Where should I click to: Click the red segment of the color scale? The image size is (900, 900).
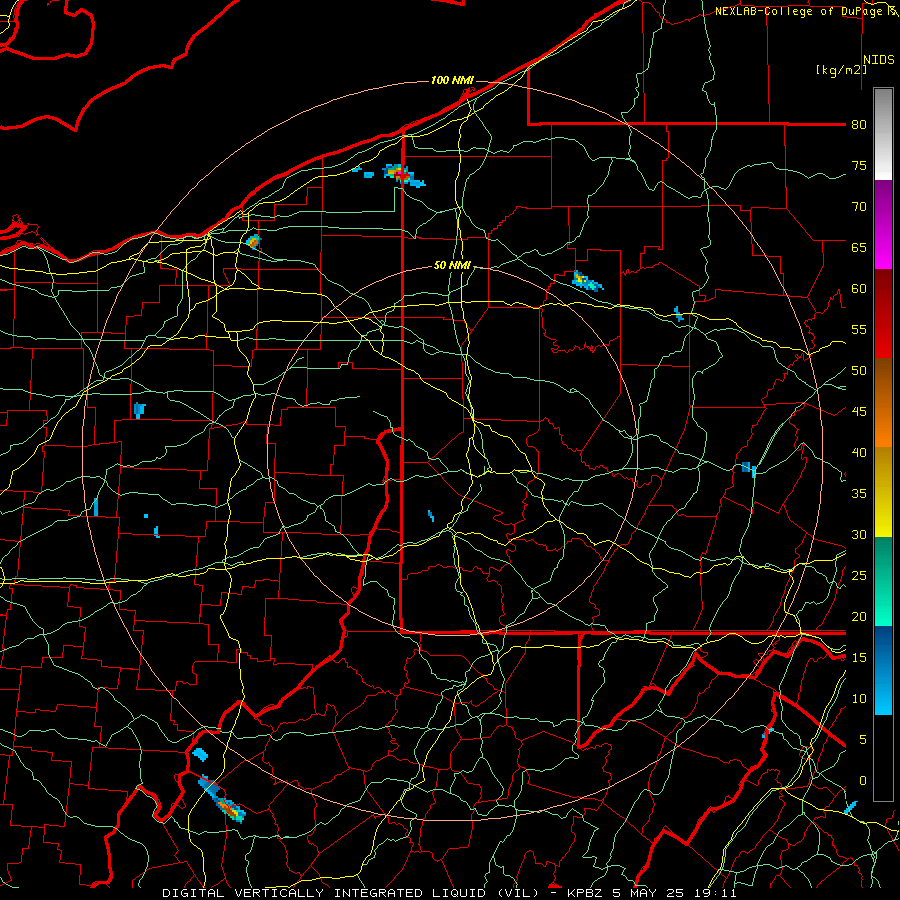(x=883, y=313)
